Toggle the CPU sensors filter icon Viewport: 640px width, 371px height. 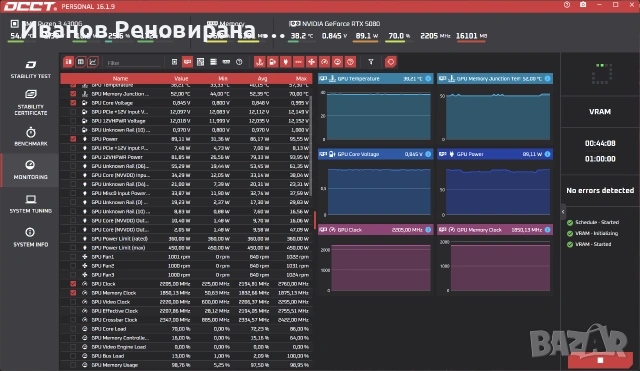click(174, 62)
